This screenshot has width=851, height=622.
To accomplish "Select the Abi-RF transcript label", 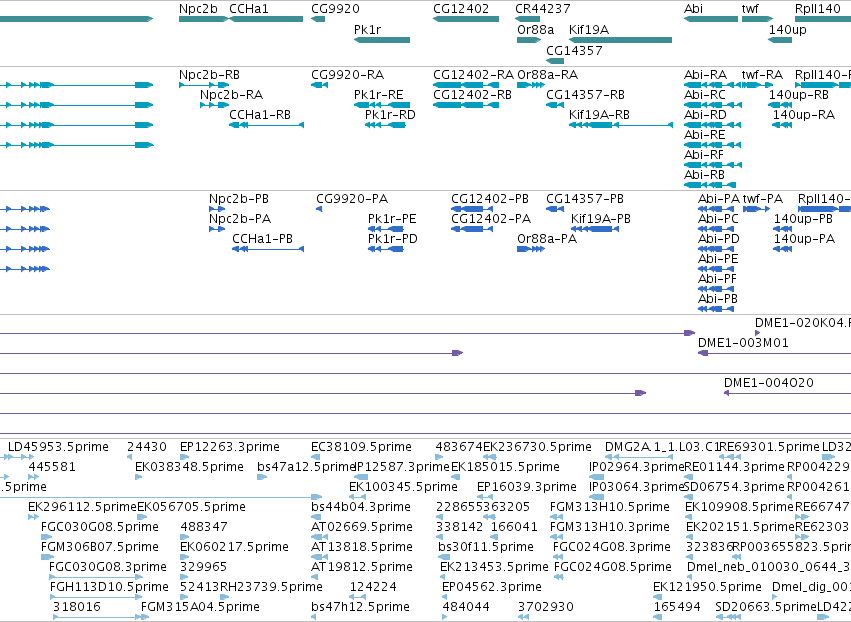I will point(704,155).
